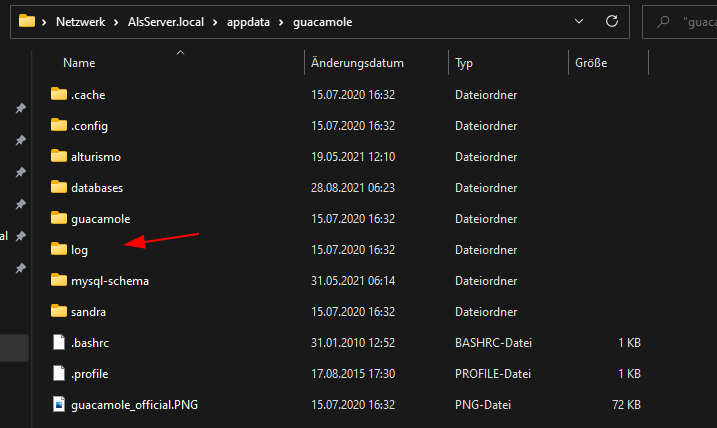Navigate to Netzwerk in the breadcrumb

coord(80,22)
